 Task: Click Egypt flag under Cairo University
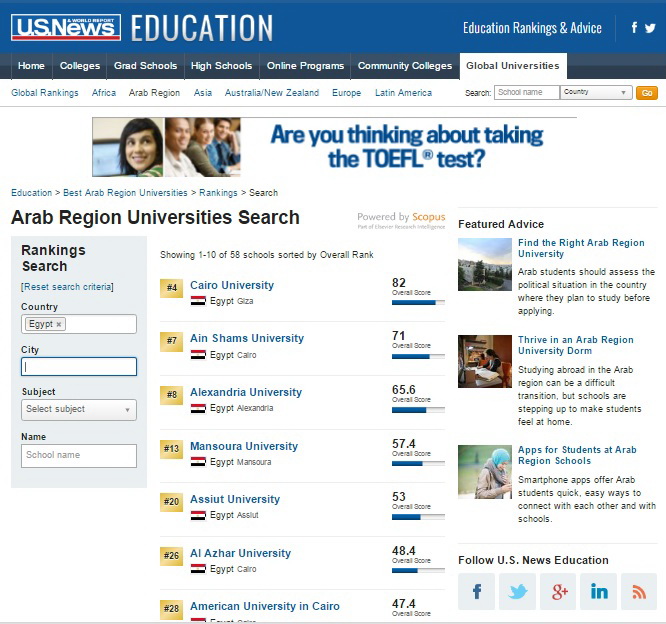point(198,301)
